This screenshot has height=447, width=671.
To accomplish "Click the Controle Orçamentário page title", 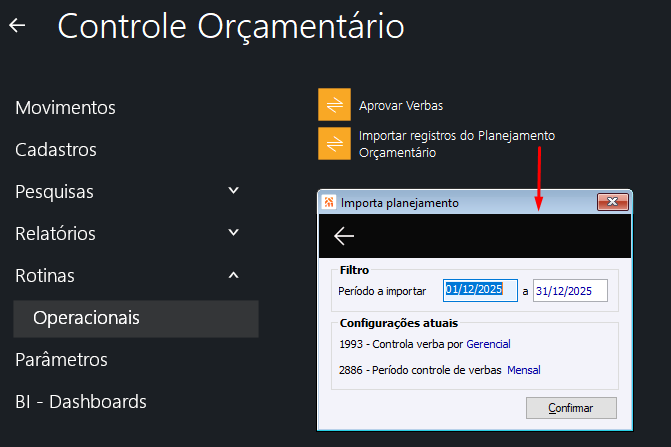I will point(231,27).
